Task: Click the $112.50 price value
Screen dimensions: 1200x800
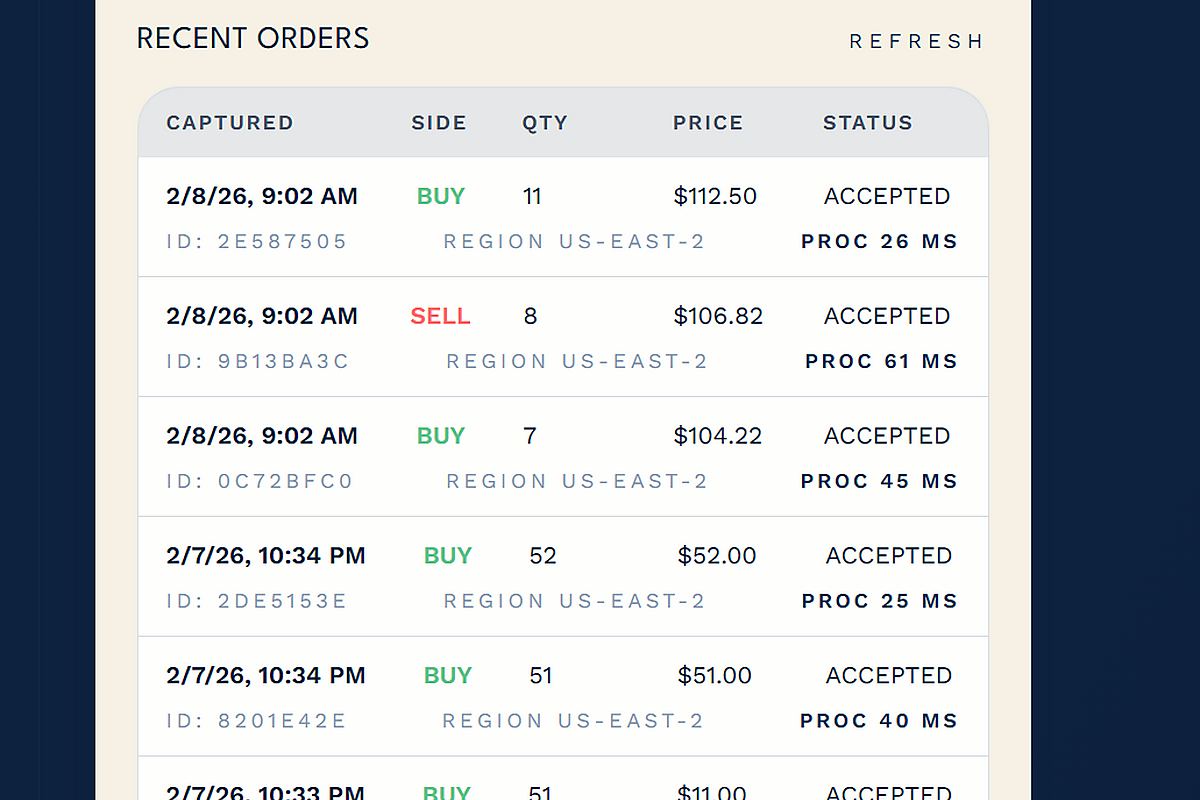Action: (715, 196)
